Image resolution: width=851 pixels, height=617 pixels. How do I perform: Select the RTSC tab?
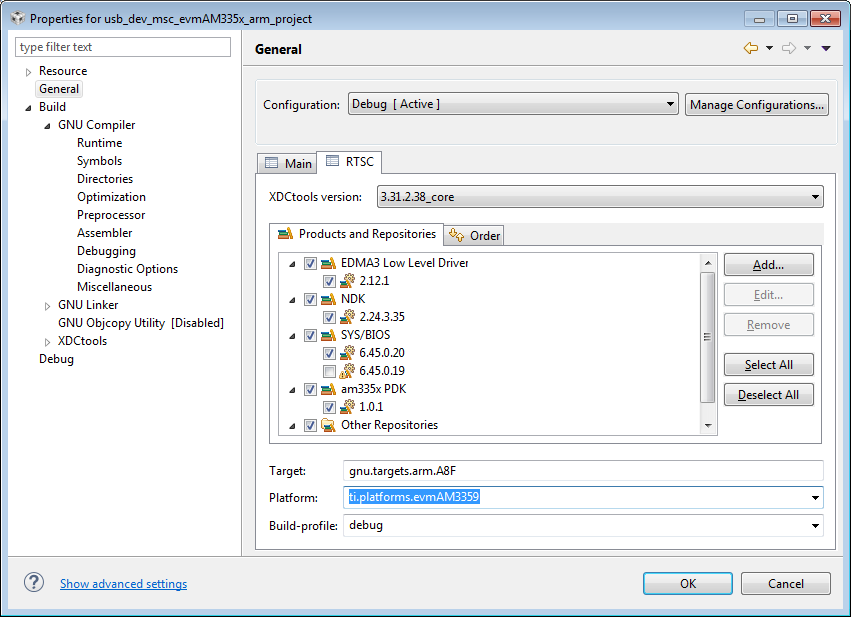[x=349, y=162]
